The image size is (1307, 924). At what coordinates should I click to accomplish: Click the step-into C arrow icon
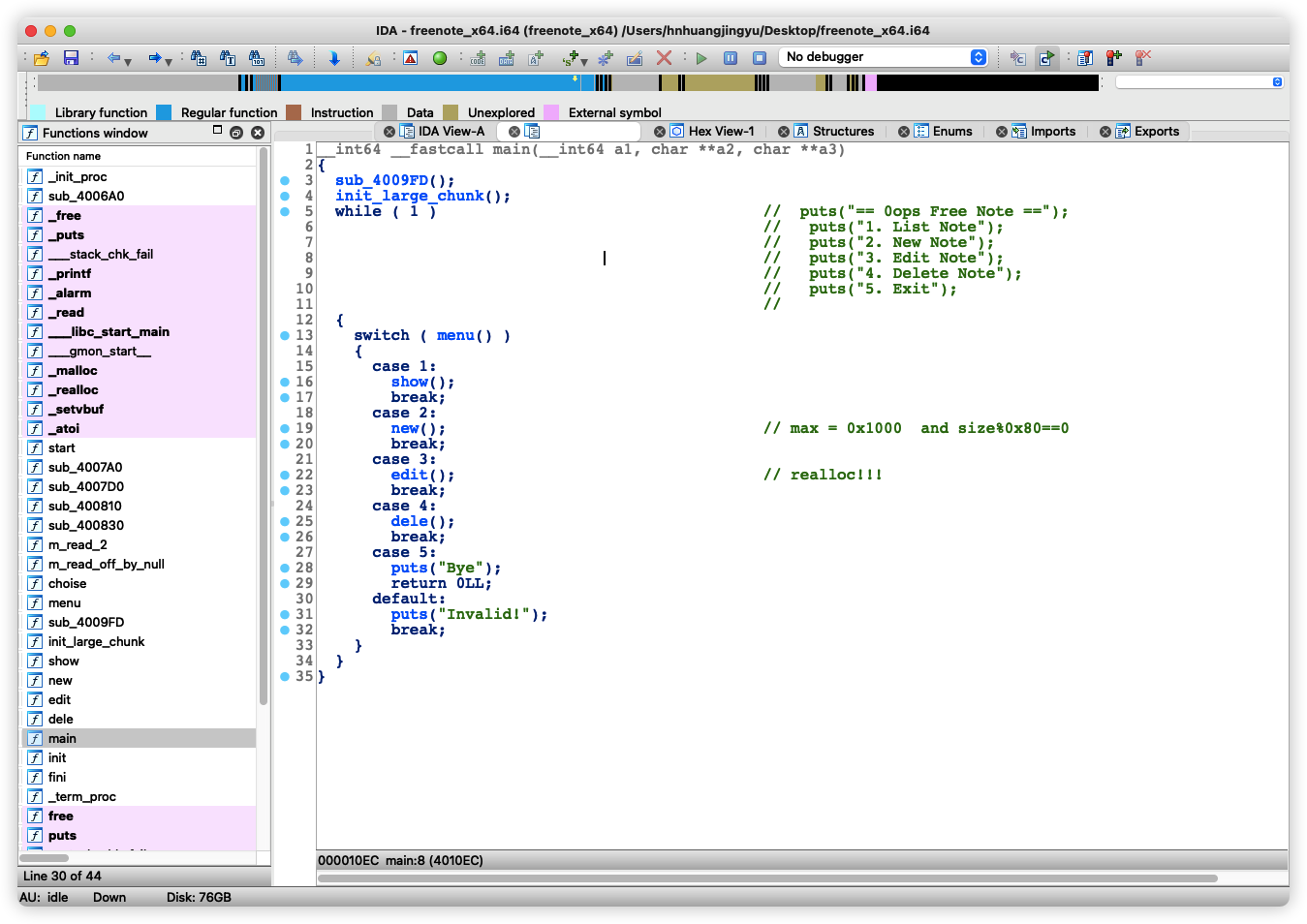1017,58
